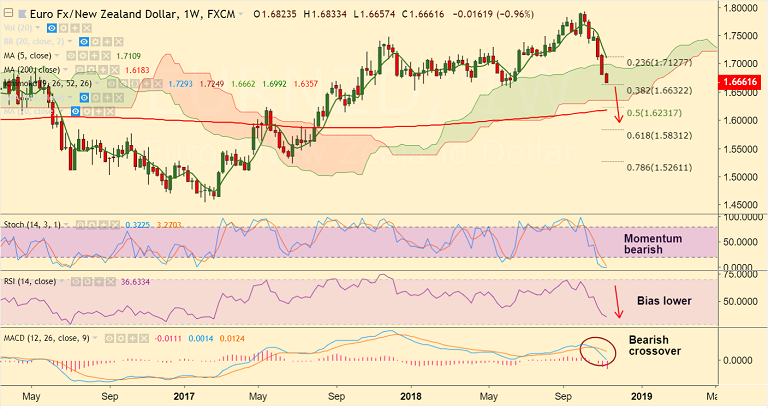Open dropdown arrow after FXCM symbol title
Viewport: 768px width, 409px height.
tap(240, 14)
